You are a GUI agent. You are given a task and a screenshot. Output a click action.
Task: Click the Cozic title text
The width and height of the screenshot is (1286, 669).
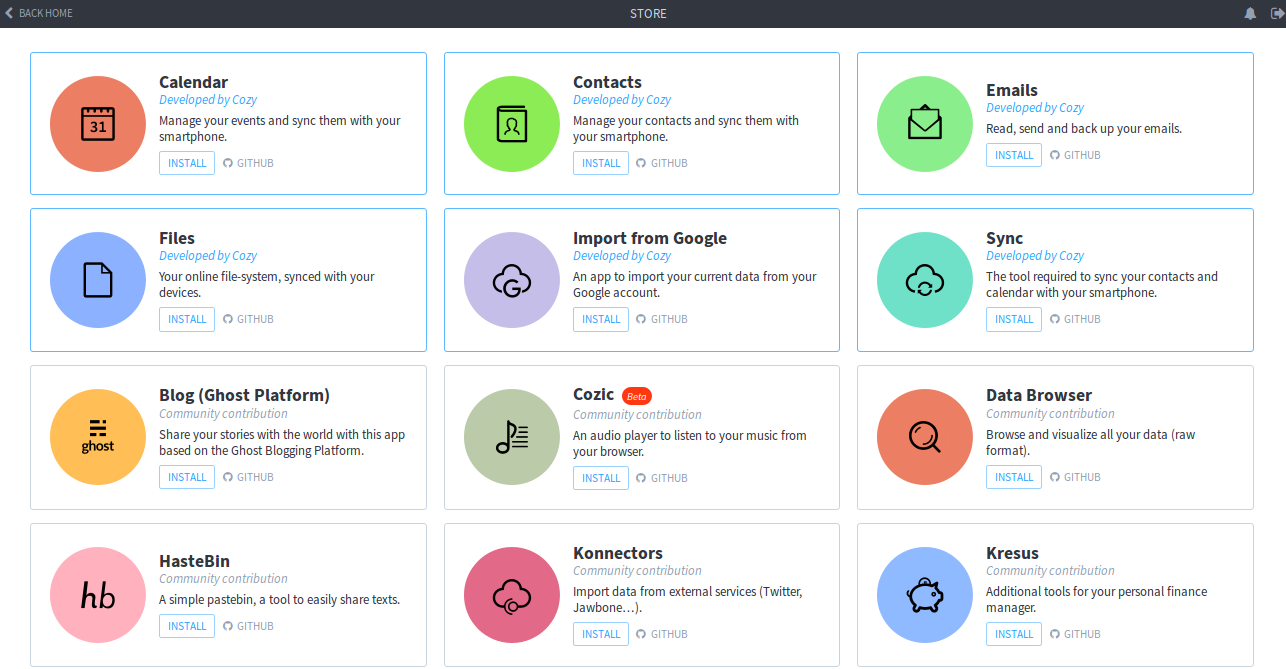pyautogui.click(x=594, y=394)
